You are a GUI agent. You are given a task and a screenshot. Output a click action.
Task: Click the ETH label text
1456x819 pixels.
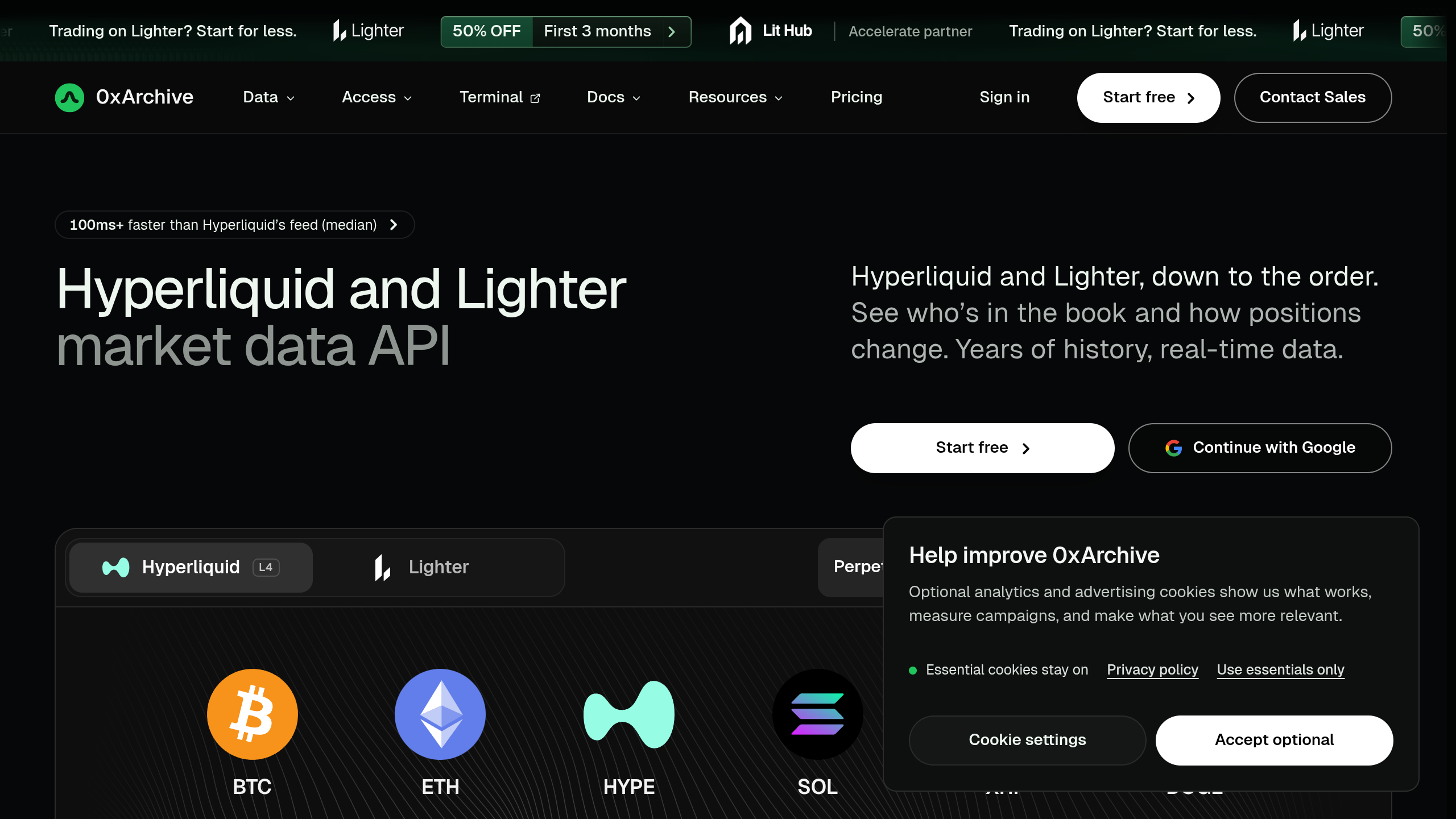pos(440,787)
